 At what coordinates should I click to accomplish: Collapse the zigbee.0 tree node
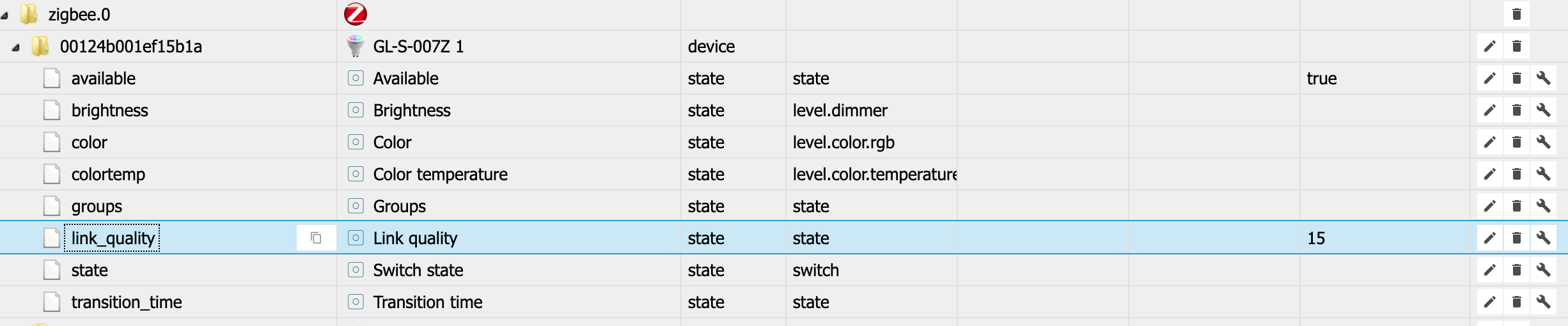pos(5,15)
